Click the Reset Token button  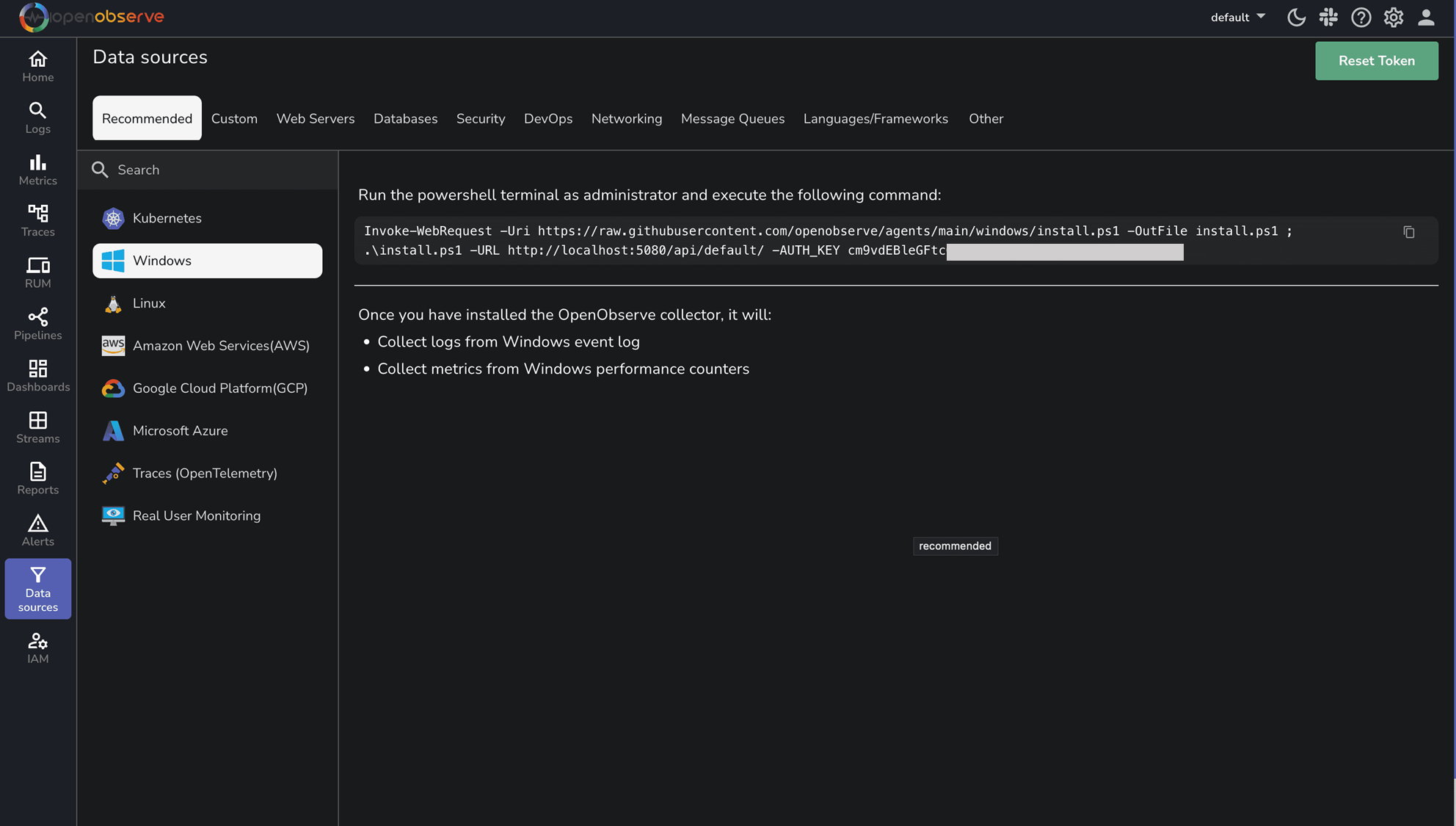tap(1376, 60)
